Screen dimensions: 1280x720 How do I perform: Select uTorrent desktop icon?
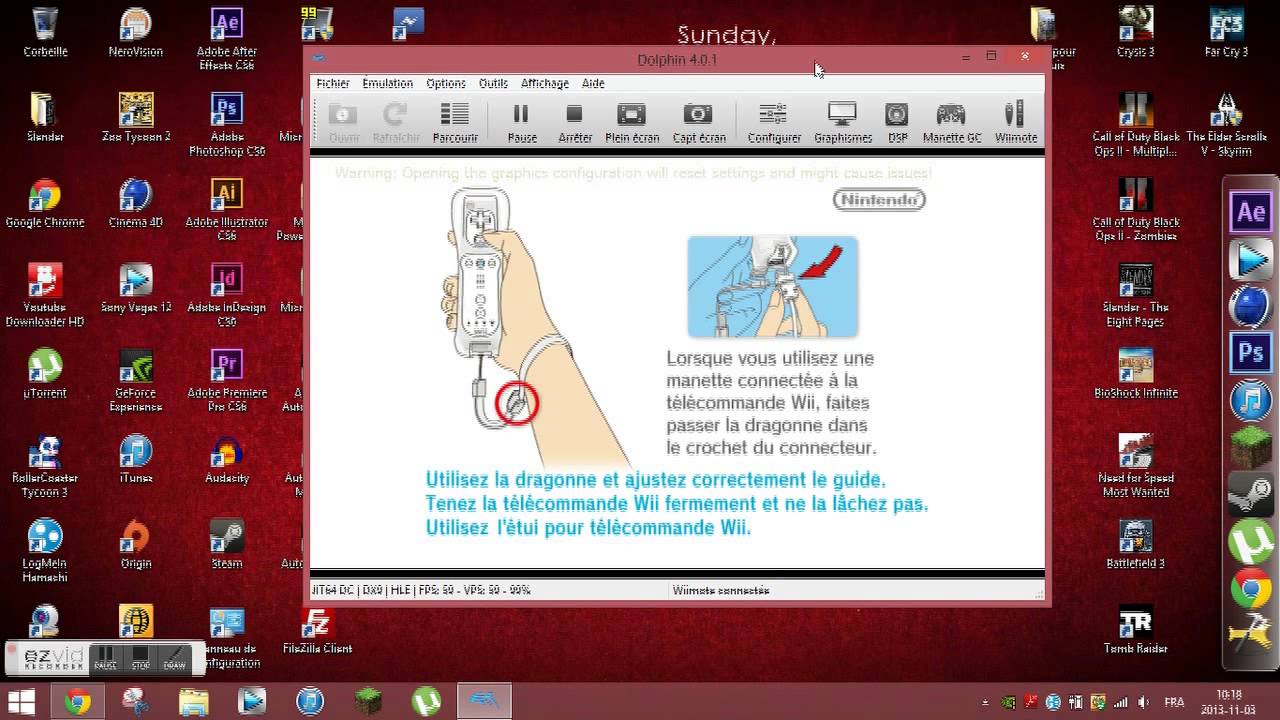(45, 373)
